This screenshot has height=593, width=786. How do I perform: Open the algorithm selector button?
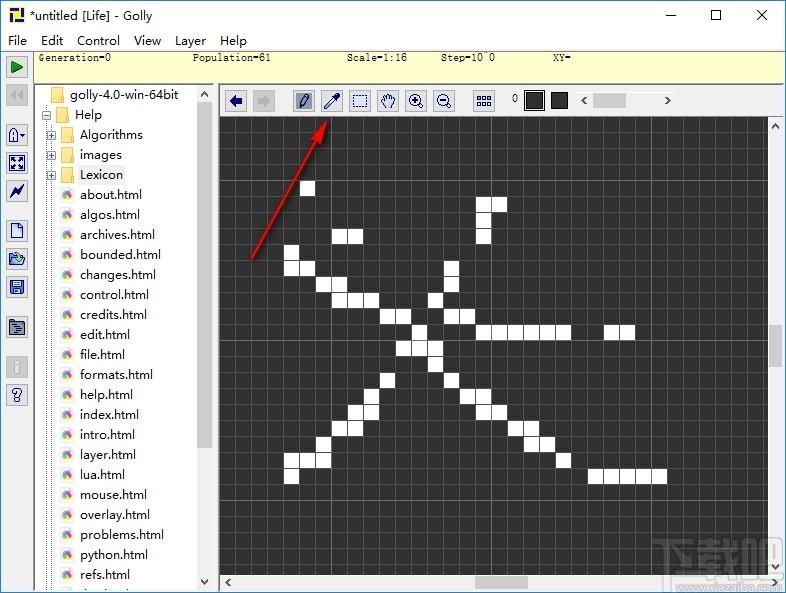click(x=17, y=135)
